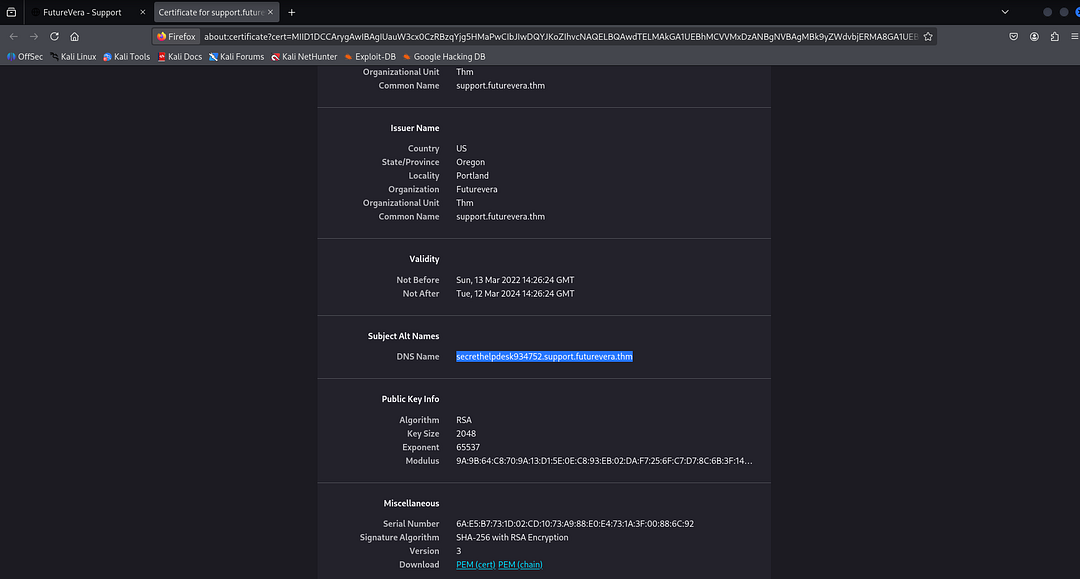The width and height of the screenshot is (1080, 579).
Task: Go to the browser home page
Action: pyautogui.click(x=74, y=35)
